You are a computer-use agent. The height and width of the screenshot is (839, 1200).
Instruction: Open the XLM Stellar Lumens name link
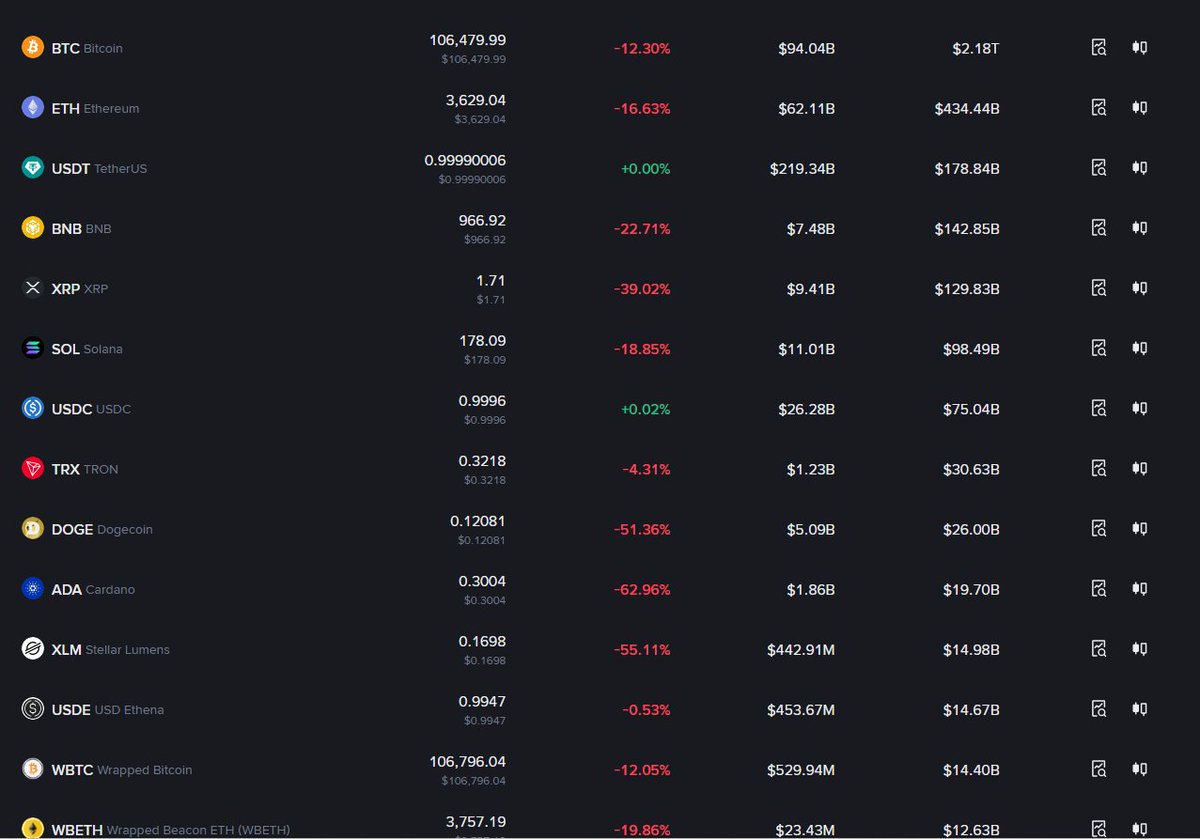111,649
